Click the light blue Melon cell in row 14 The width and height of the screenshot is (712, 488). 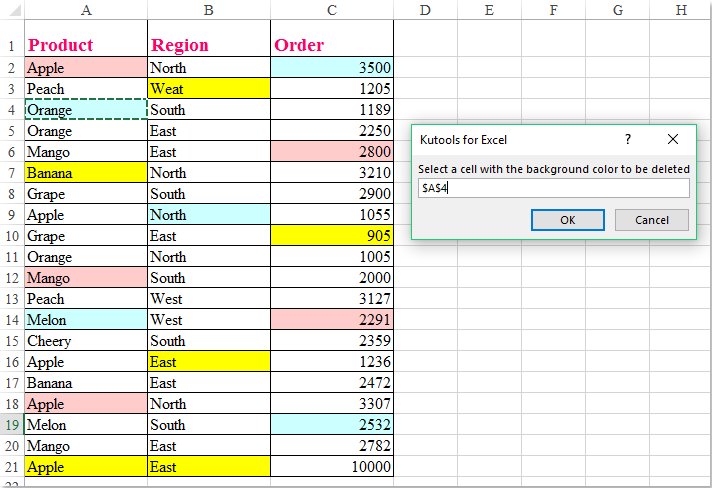point(86,320)
